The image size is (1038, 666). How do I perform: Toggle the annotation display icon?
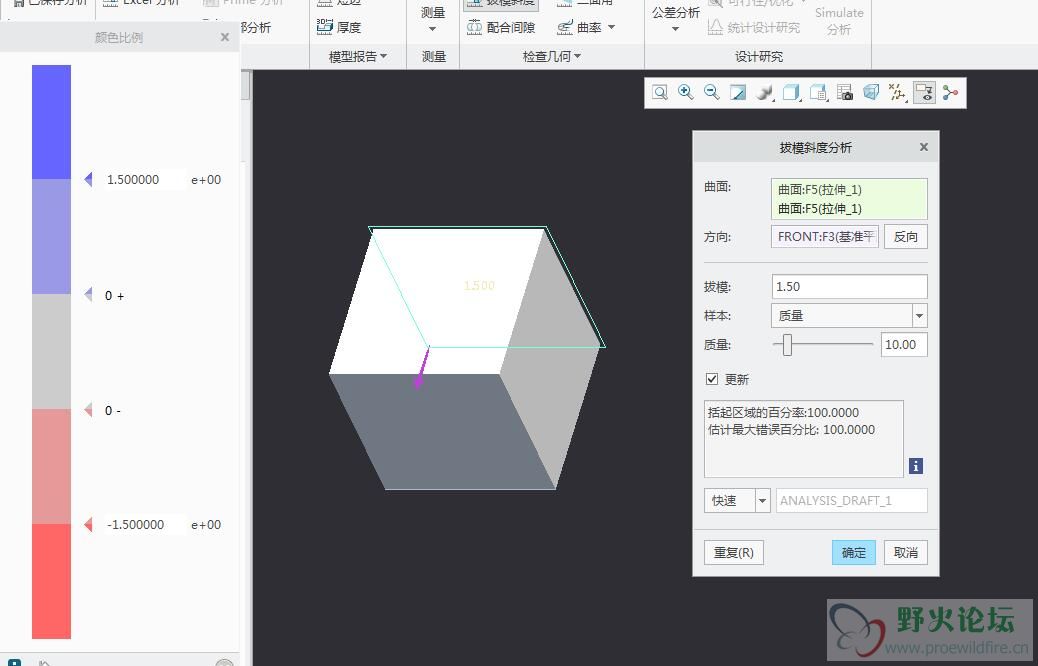[x=924, y=93]
